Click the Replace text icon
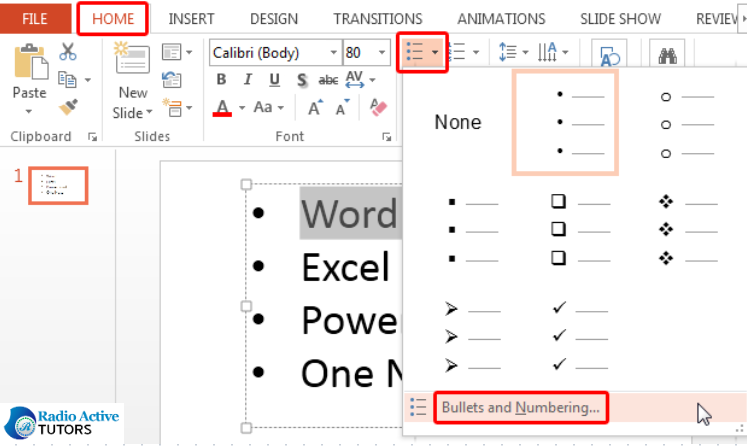747x447 pixels. [609, 55]
